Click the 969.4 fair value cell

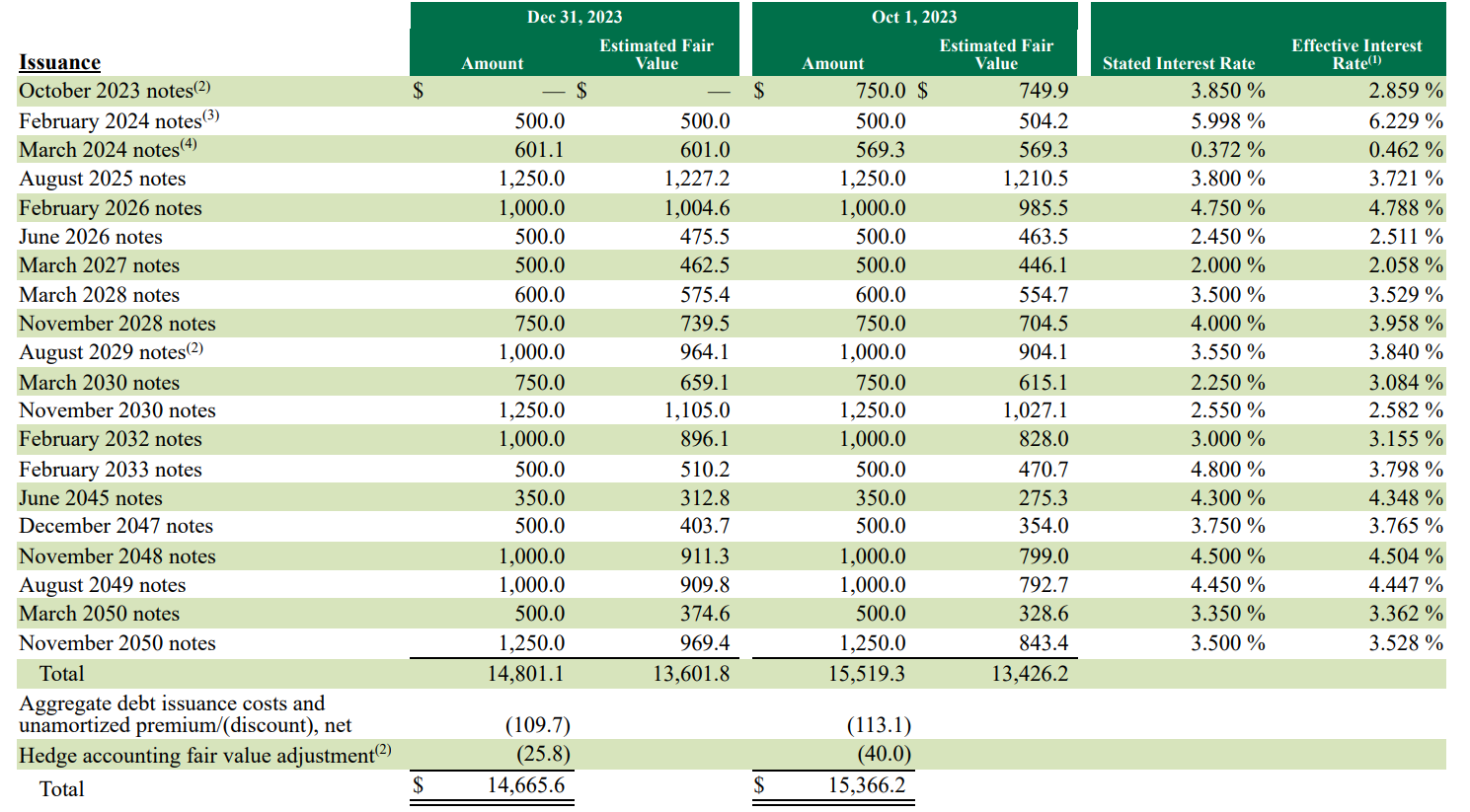pyautogui.click(x=705, y=643)
